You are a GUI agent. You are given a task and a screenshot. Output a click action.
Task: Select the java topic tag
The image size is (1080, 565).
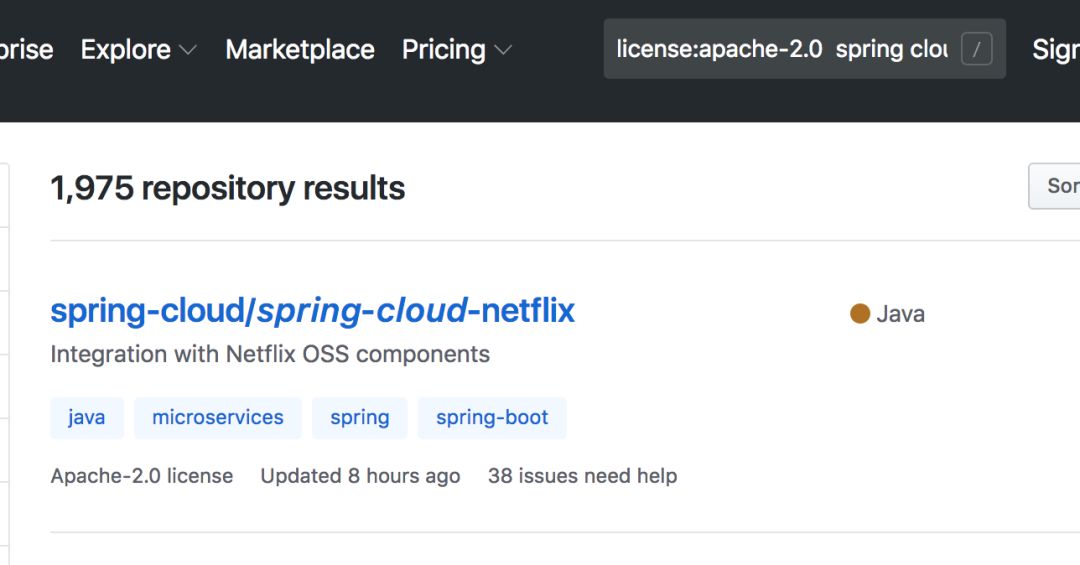pyautogui.click(x=87, y=418)
